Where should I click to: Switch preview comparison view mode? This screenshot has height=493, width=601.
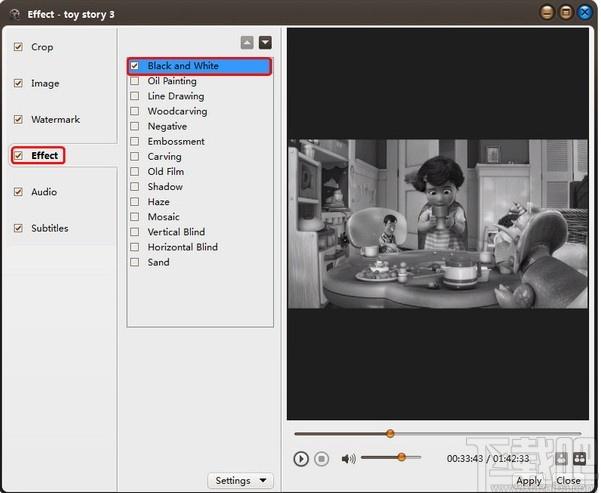pos(579,458)
